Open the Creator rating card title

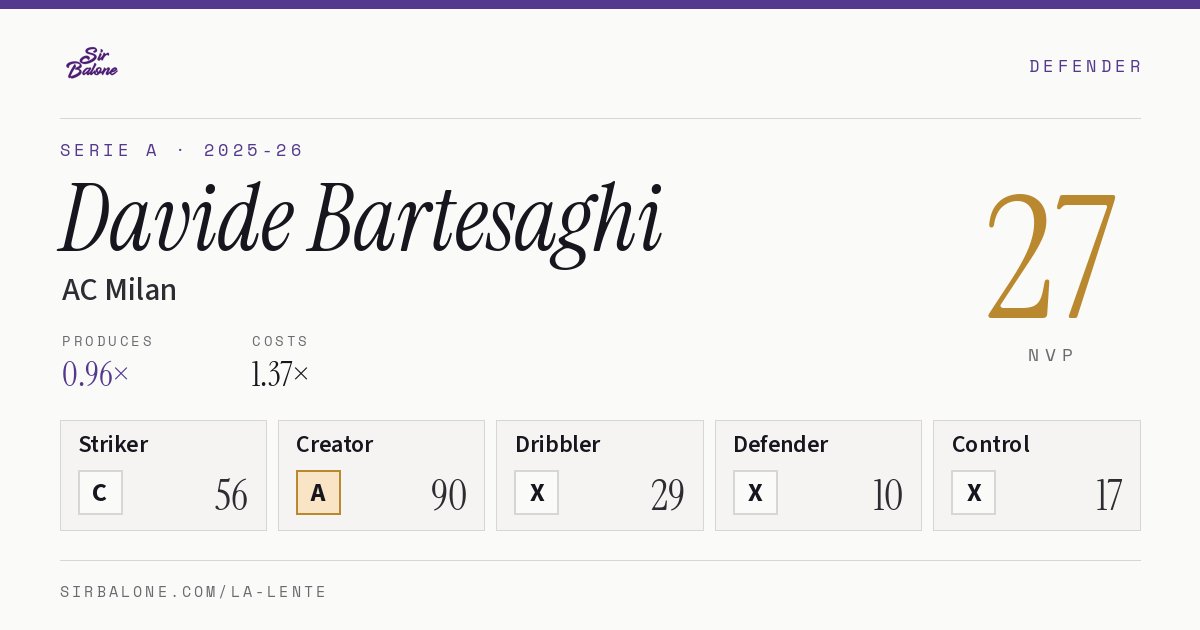click(x=335, y=444)
